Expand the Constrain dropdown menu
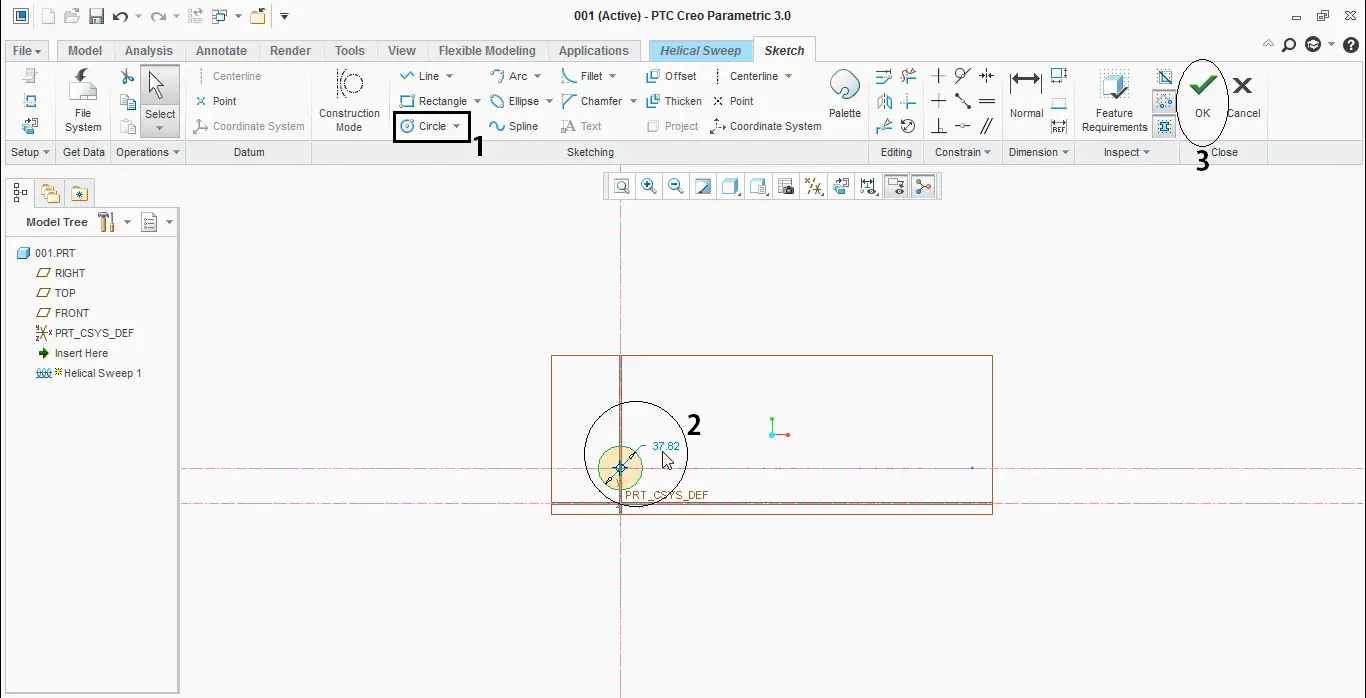The height and width of the screenshot is (698, 1366). point(962,151)
